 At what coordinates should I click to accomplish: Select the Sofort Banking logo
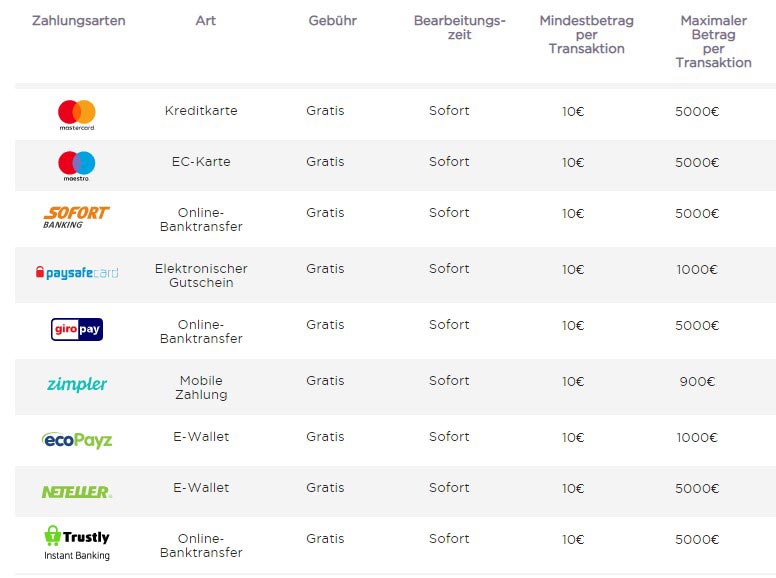tap(77, 217)
